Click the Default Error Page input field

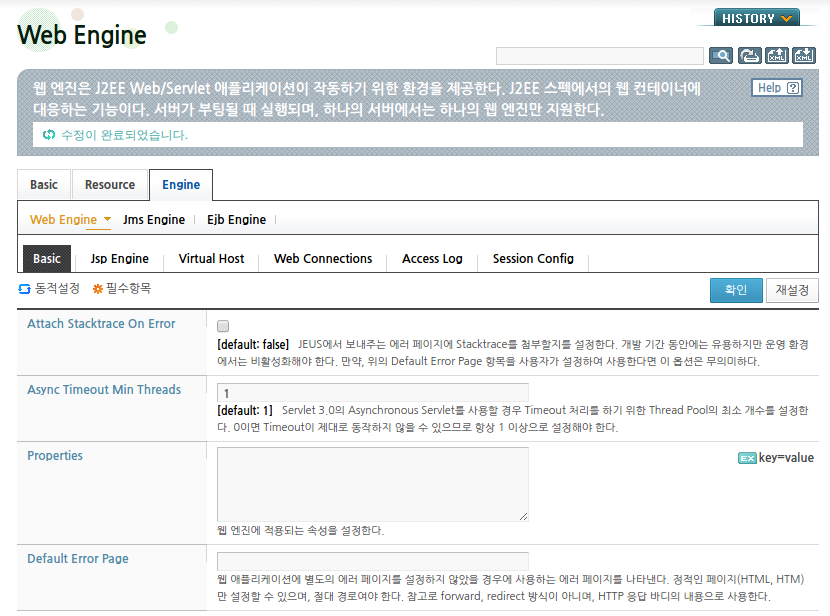(x=373, y=561)
